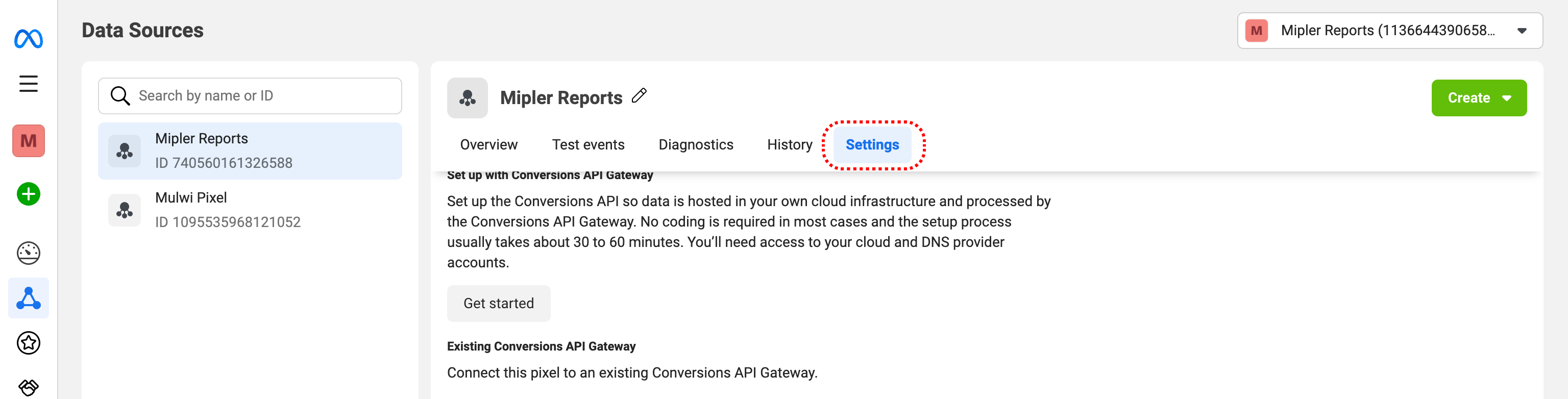The width and height of the screenshot is (1568, 399).
Task: Select Mulwi Pixel ID 1095535968121052 row
Action: tap(250, 210)
